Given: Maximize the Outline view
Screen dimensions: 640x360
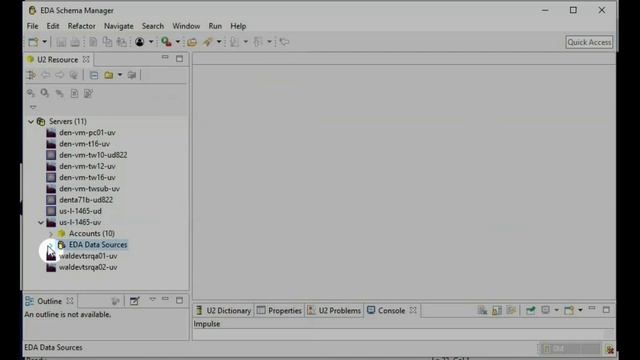Looking at the screenshot, I should tap(179, 300).
